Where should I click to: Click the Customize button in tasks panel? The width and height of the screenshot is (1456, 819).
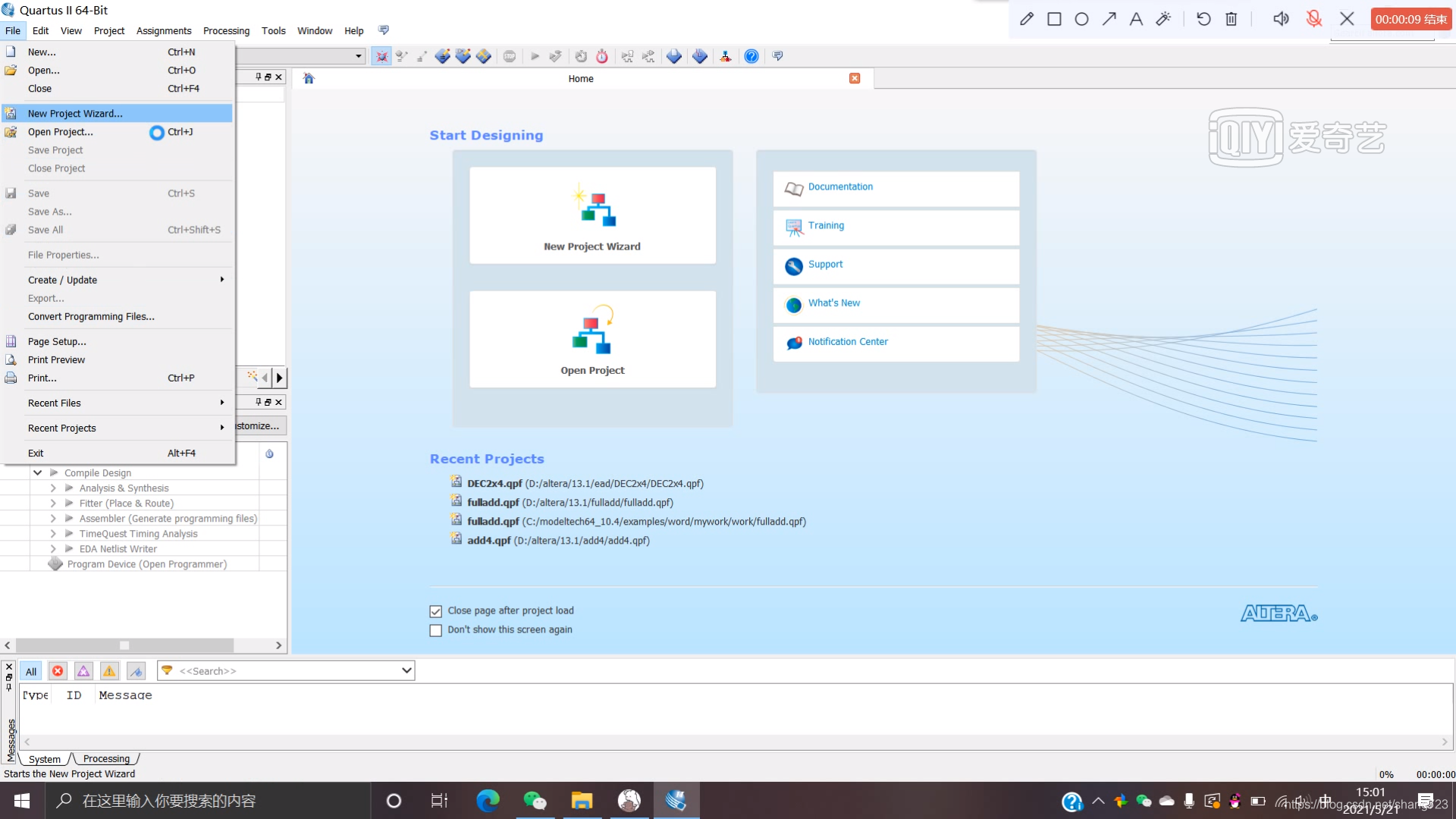click(x=261, y=425)
